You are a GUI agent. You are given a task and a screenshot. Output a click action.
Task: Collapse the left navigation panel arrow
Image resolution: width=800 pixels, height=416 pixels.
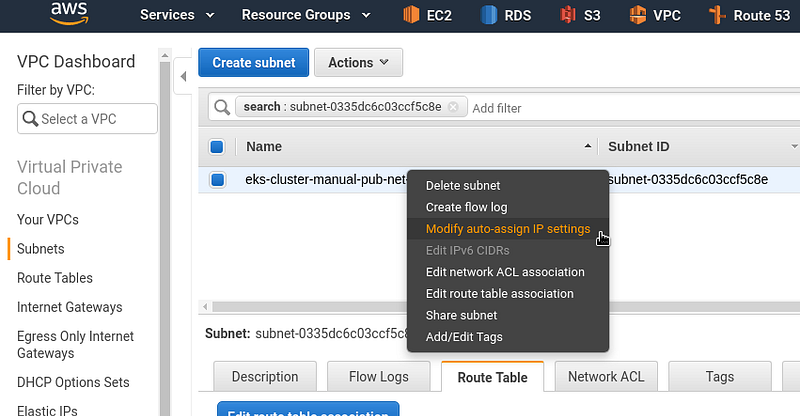point(183,77)
